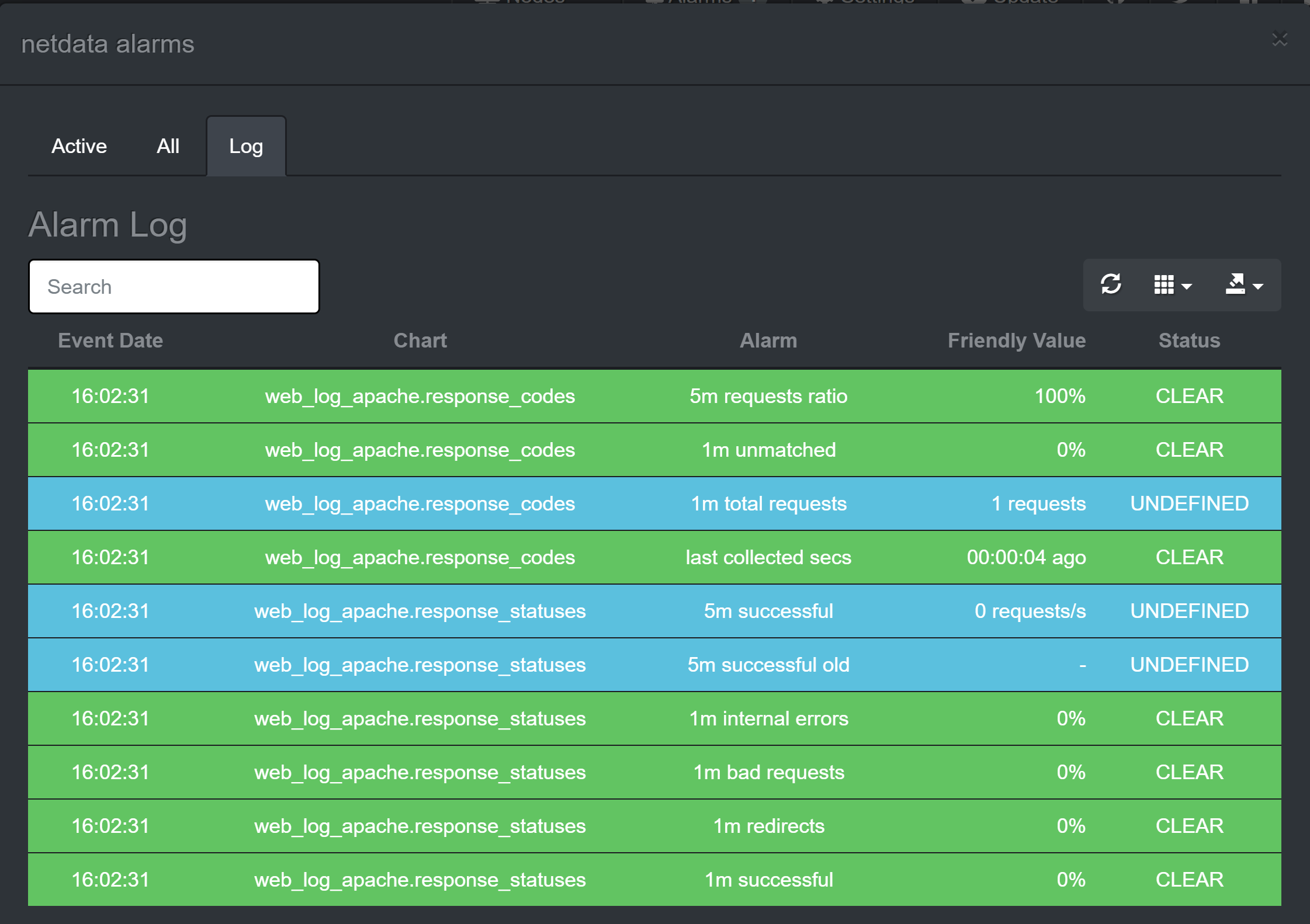The height and width of the screenshot is (924, 1310).
Task: Click the column chooser grid icon
Action: click(1166, 286)
